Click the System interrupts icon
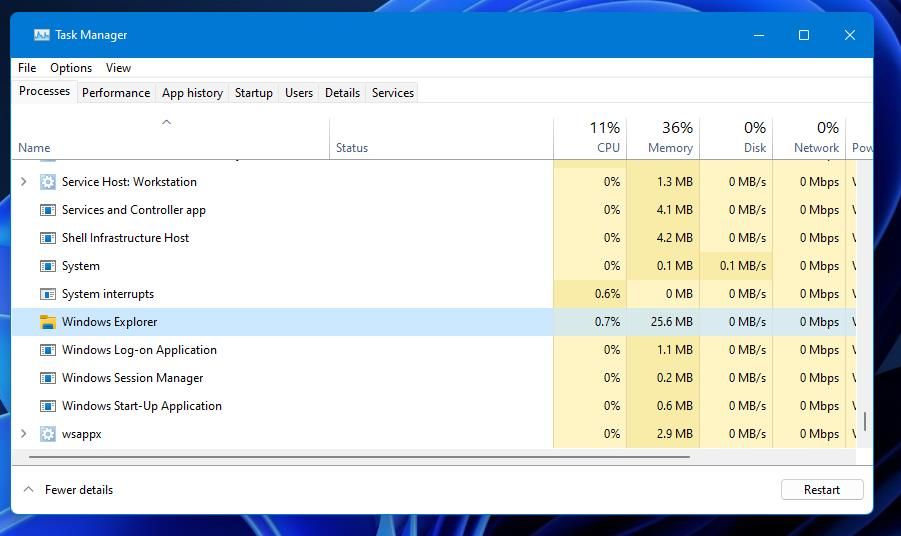The height and width of the screenshot is (536, 901). click(x=48, y=294)
